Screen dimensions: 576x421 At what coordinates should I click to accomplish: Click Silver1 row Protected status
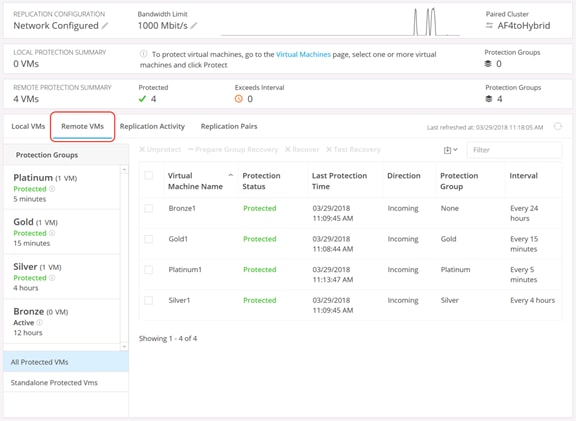(260, 301)
